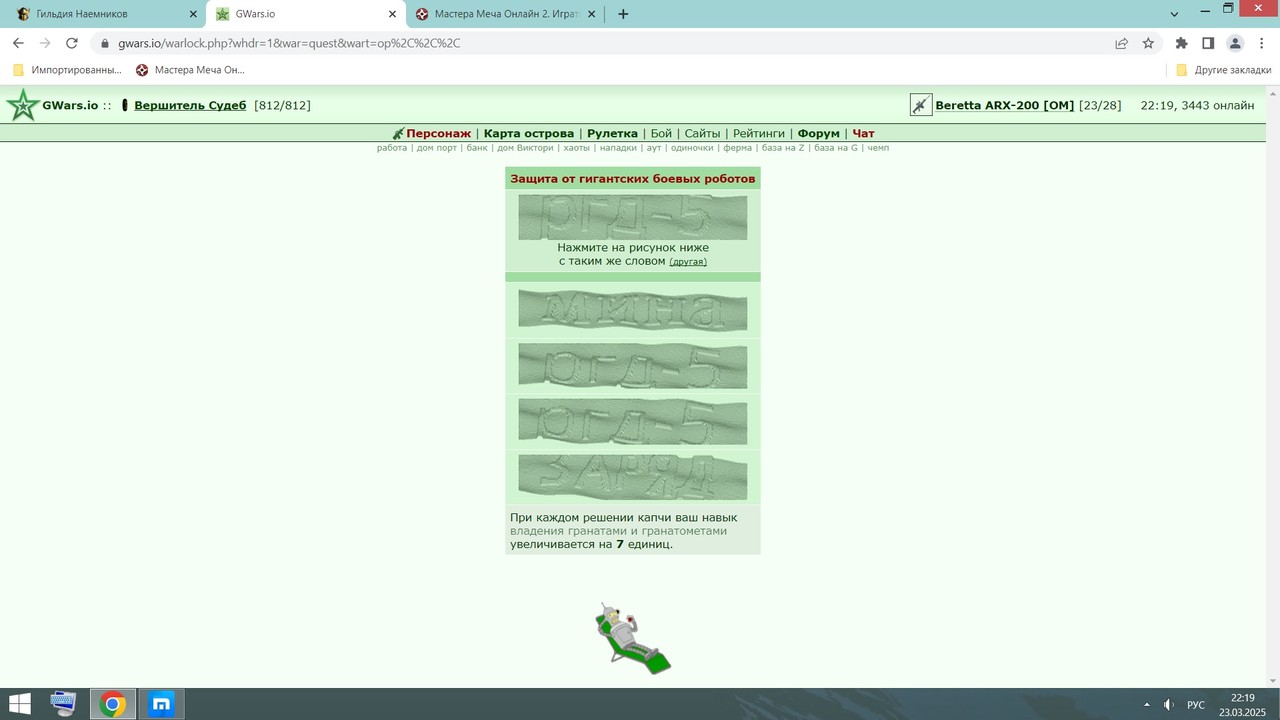
Task: Click the browser address bar URL
Action: click(289, 43)
